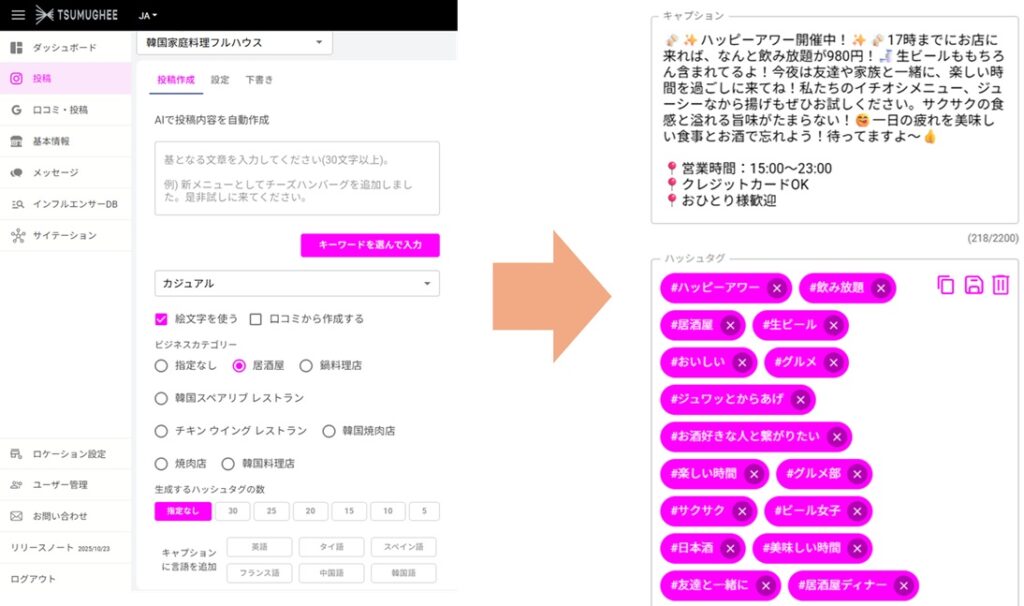Open the カジュアル tone dropdown
The width and height of the screenshot is (1024, 606).
point(297,284)
